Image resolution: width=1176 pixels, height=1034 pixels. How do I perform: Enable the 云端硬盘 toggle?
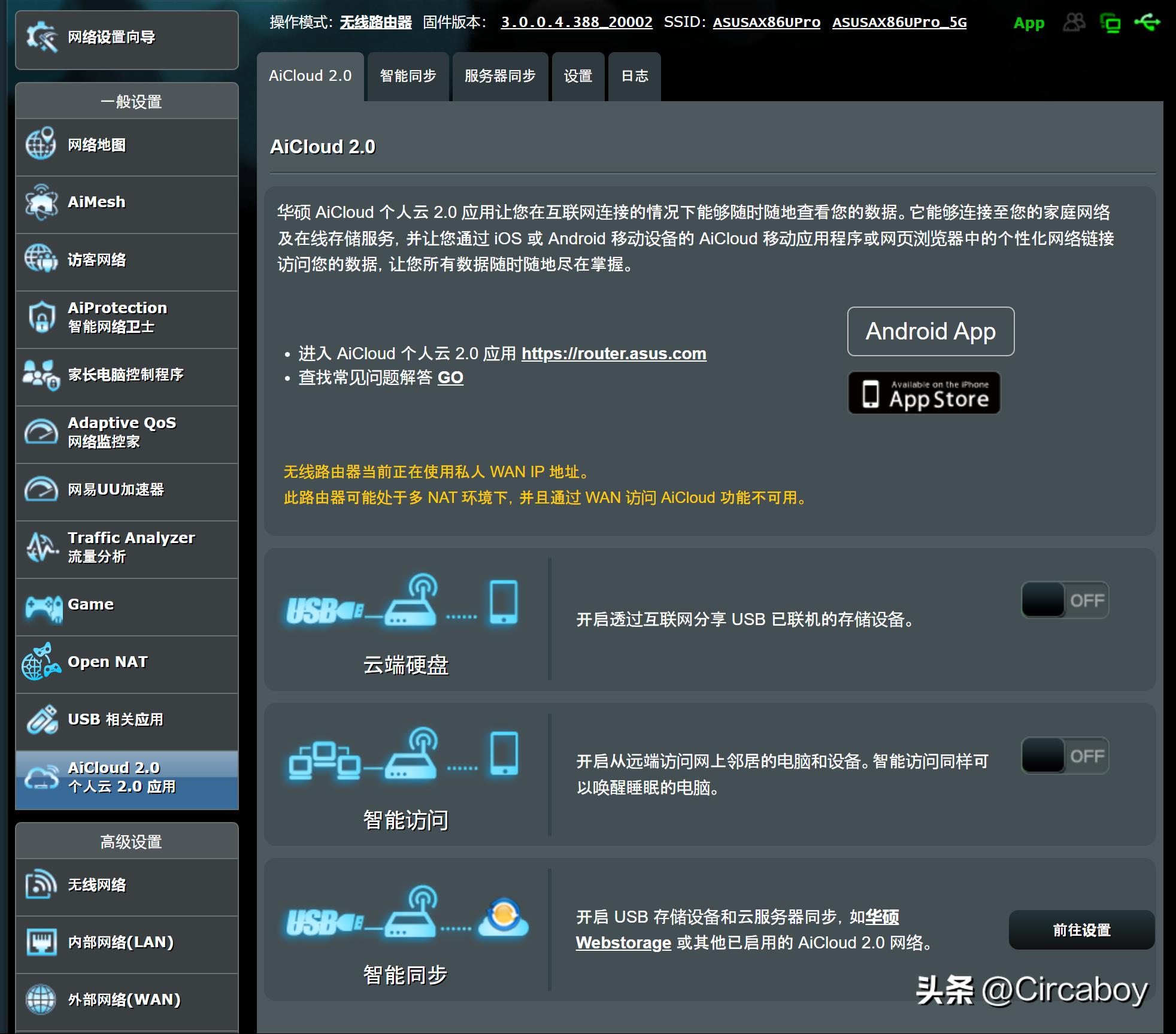pos(1065,599)
